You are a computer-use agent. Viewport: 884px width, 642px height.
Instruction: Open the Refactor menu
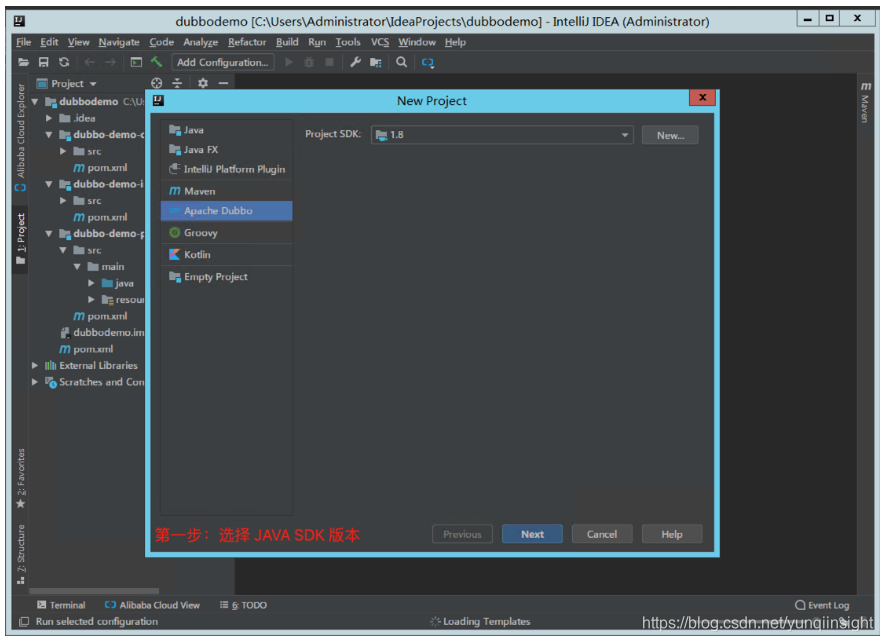click(247, 42)
